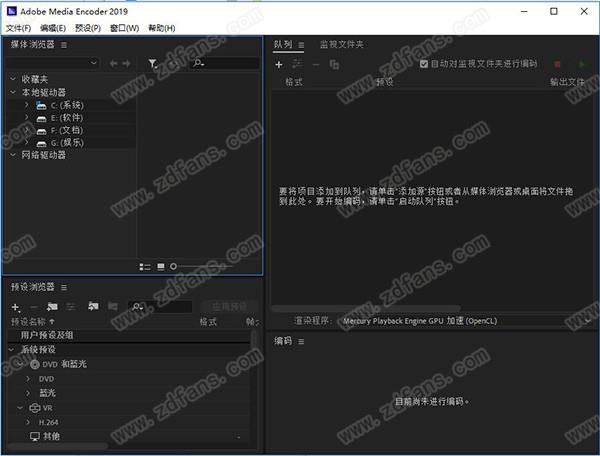This screenshot has width=600, height=456.
Task: Click the add source plus icon in queue panel
Action: click(279, 65)
